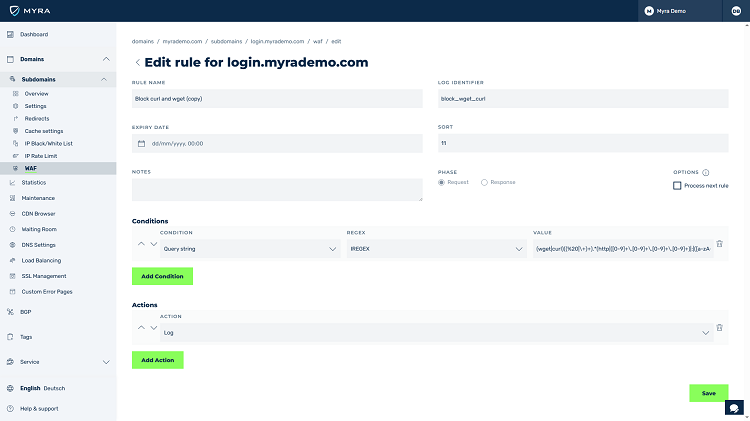Delete the Log action with trash icon
The width and height of the screenshot is (750, 421).
[719, 328]
